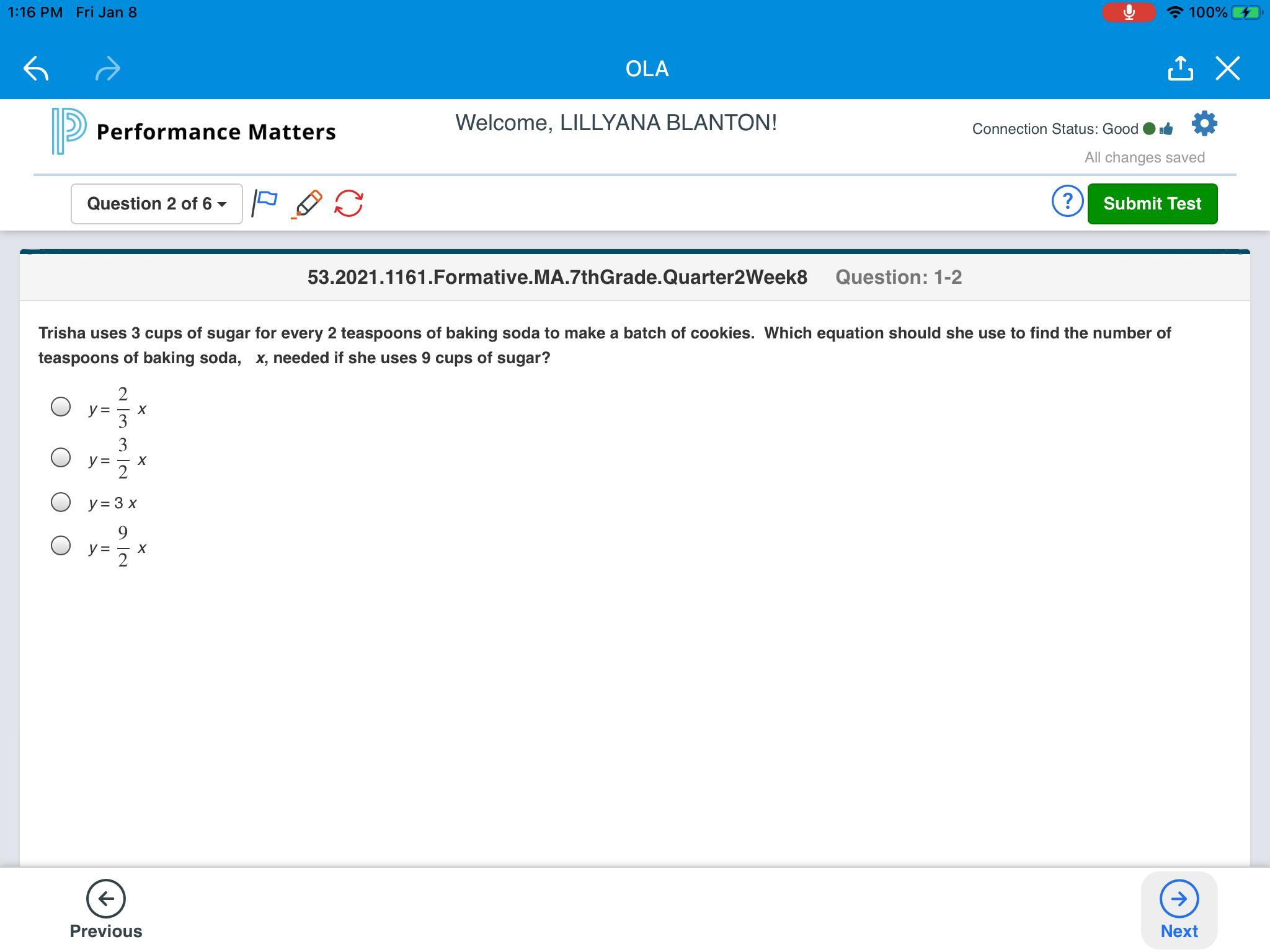Expand the Question 2 of 6 dropdown

coord(156,204)
